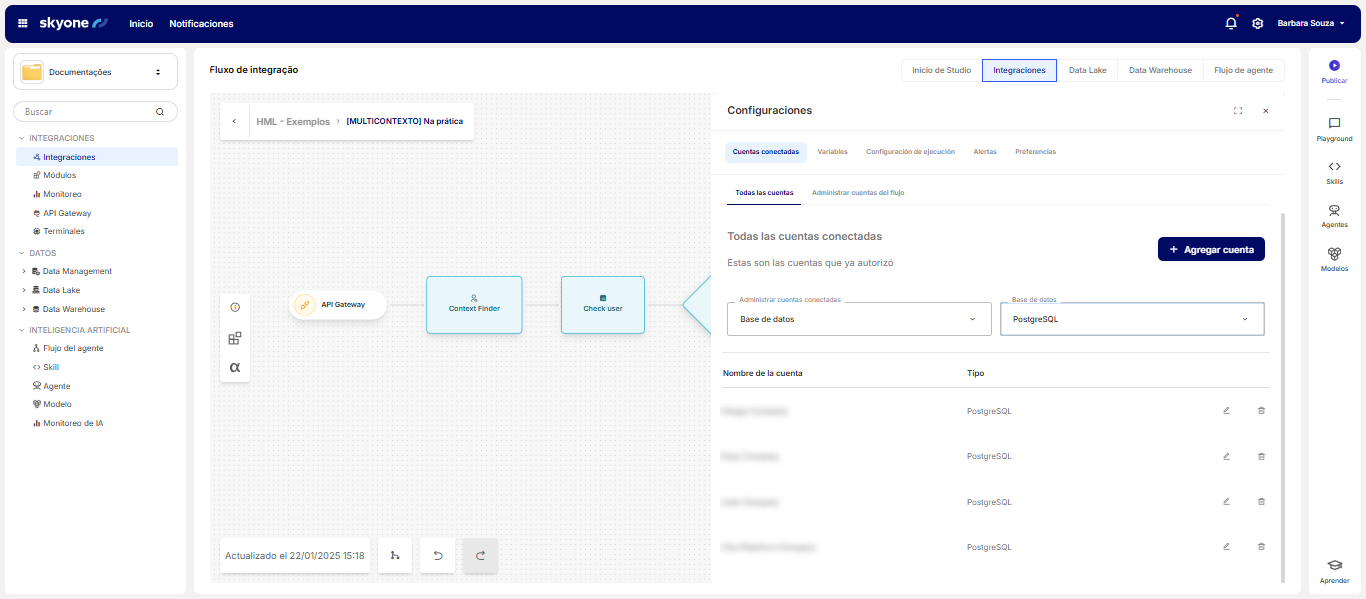Image resolution: width=1366 pixels, height=599 pixels.
Task: Open Administrar cuentas del flujo link
Action: click(858, 192)
